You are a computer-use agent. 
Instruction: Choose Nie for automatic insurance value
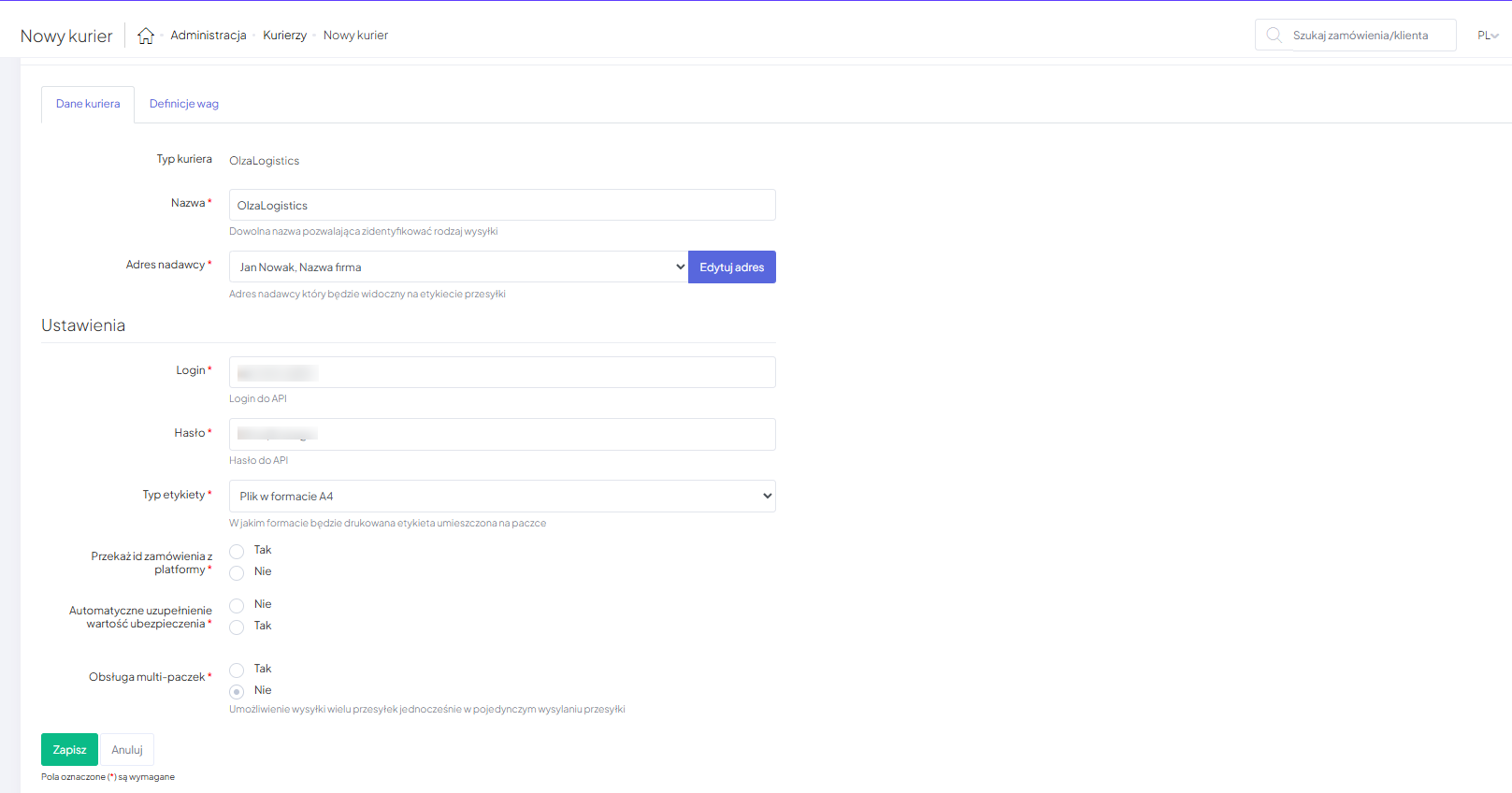(237, 605)
